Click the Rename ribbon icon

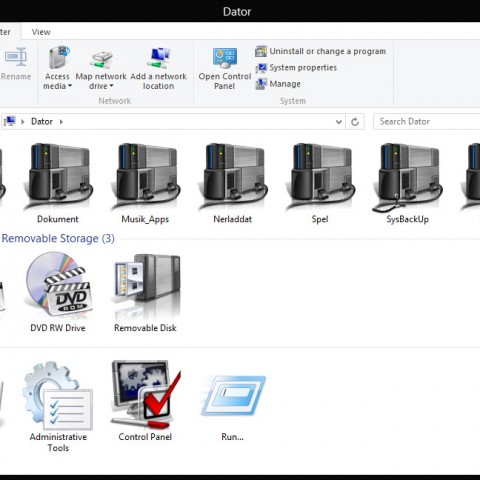coord(16,57)
